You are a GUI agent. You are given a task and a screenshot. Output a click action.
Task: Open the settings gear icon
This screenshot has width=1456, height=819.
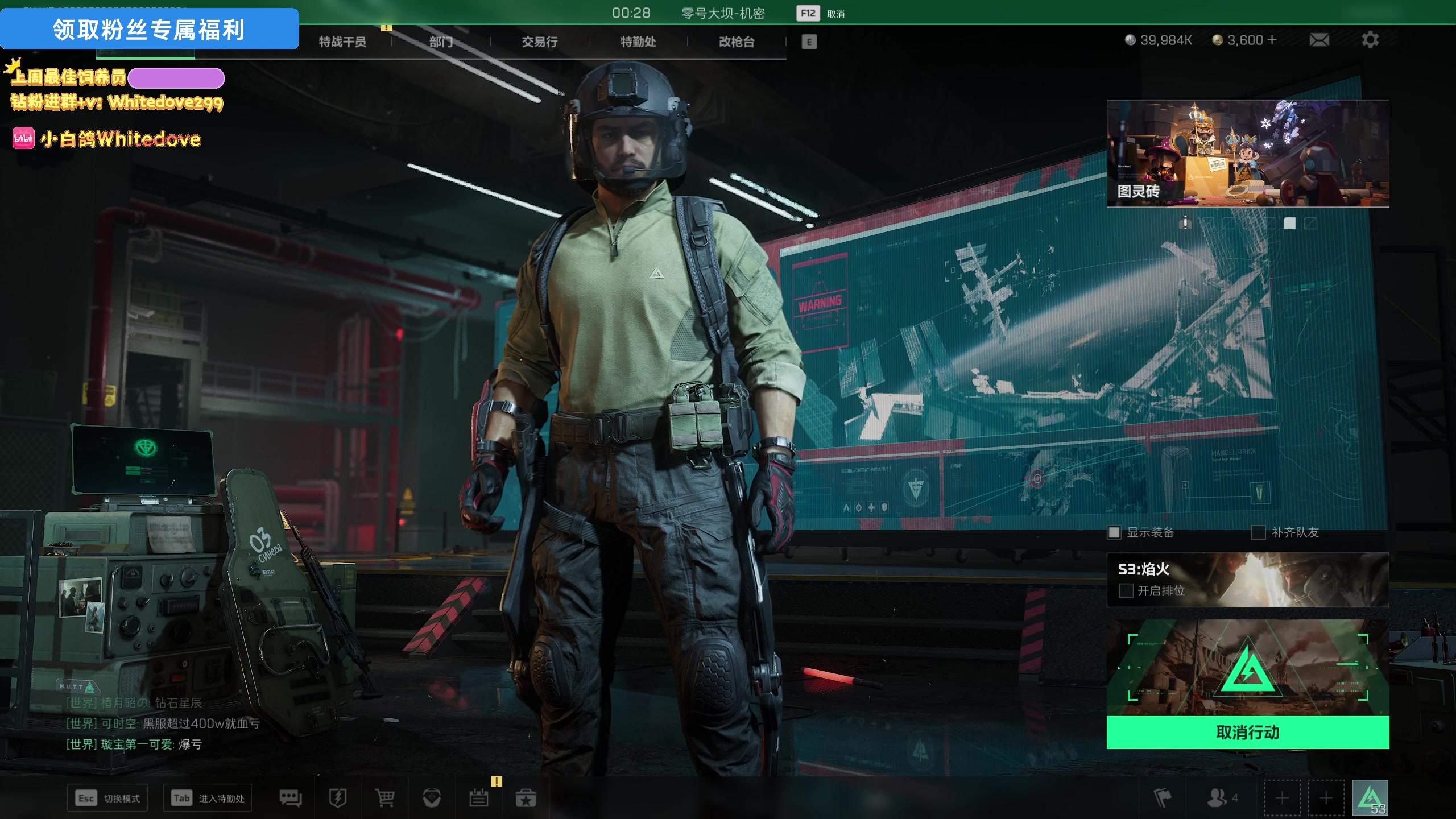click(x=1370, y=40)
